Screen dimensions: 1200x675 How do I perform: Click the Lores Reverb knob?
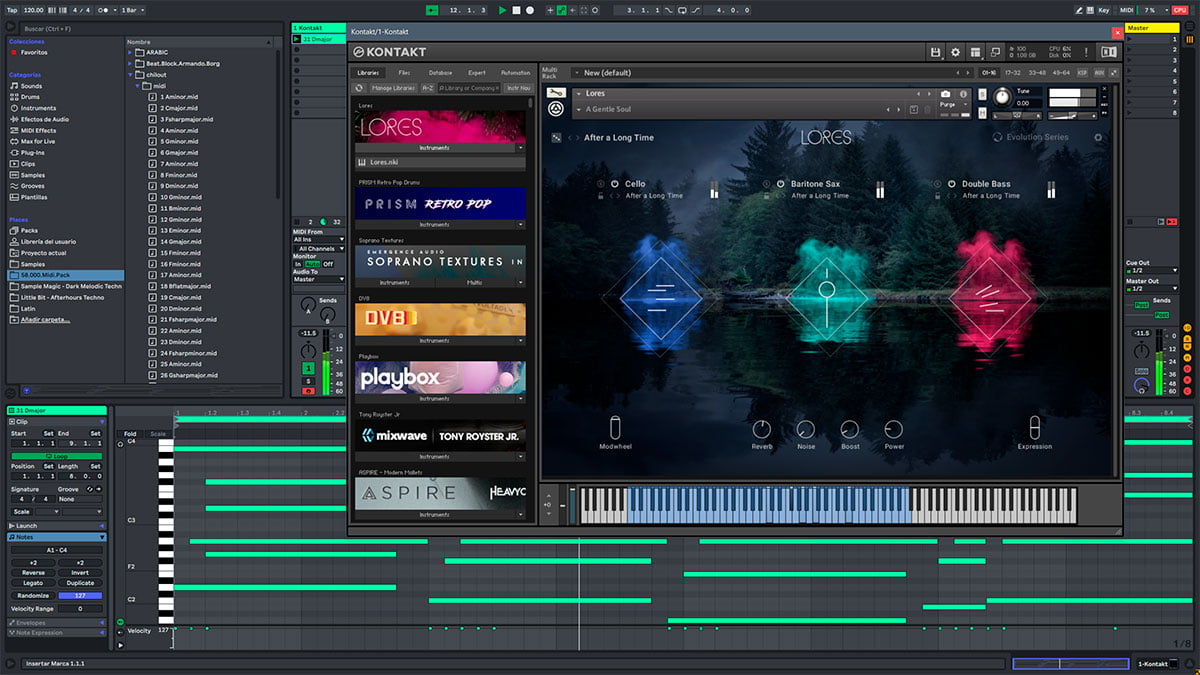762,429
